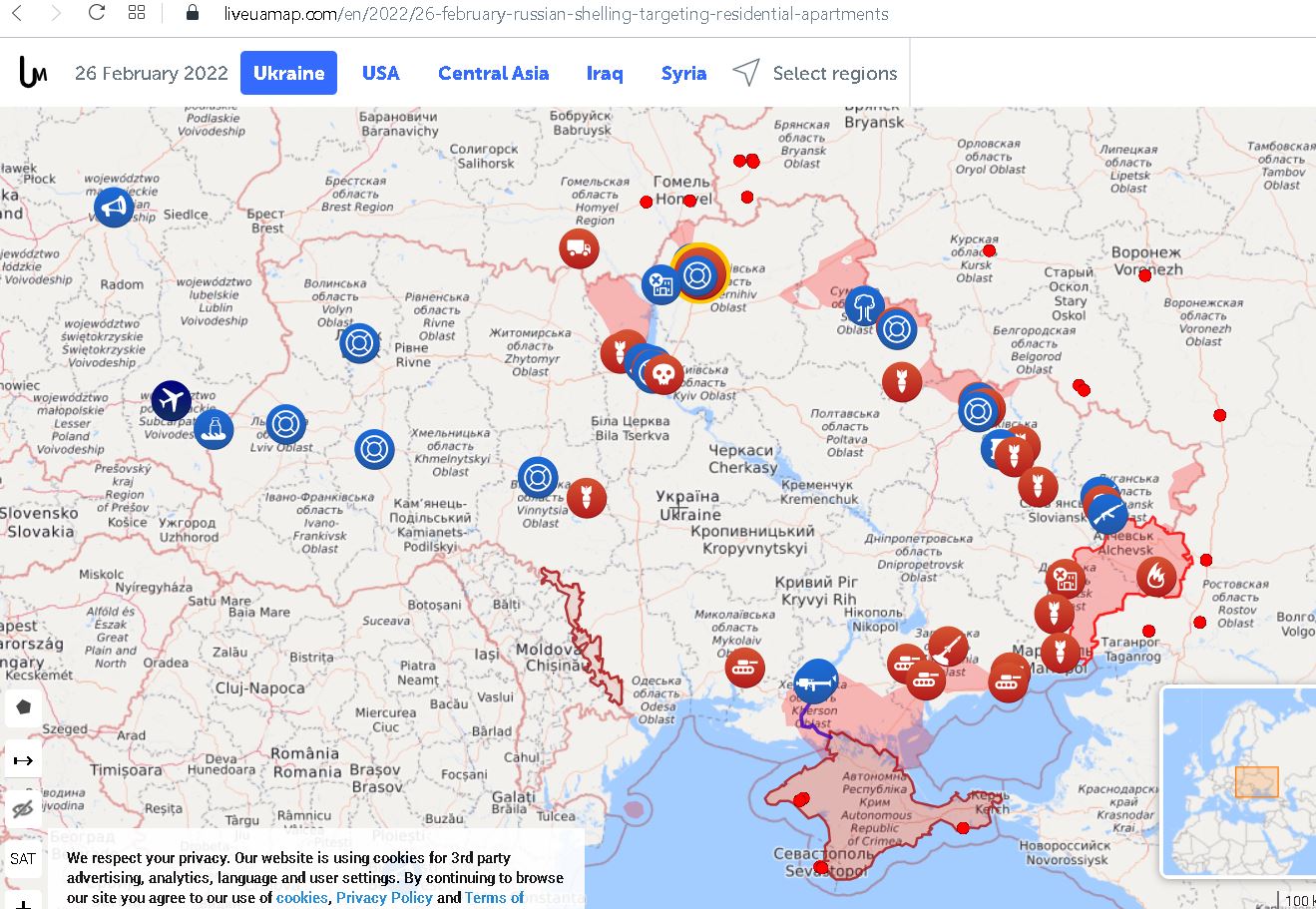The width and height of the screenshot is (1316, 909).
Task: Toggle SAT satellite map view
Action: [x=23, y=858]
